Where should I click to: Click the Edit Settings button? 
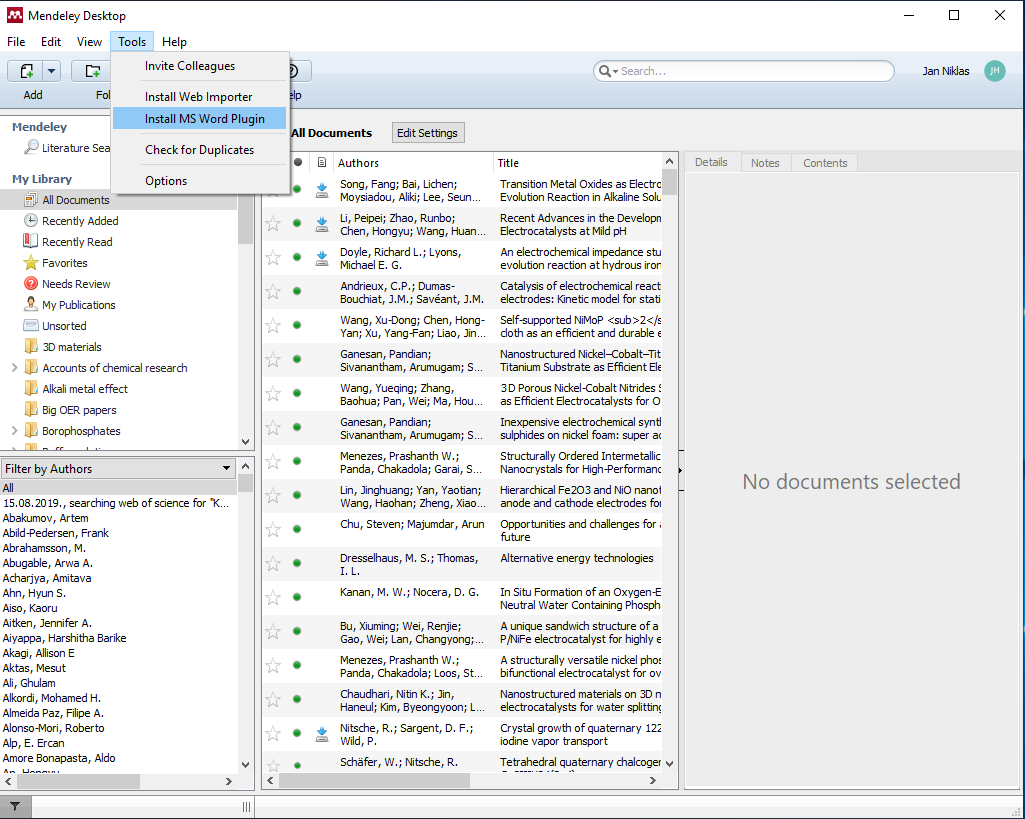(427, 133)
